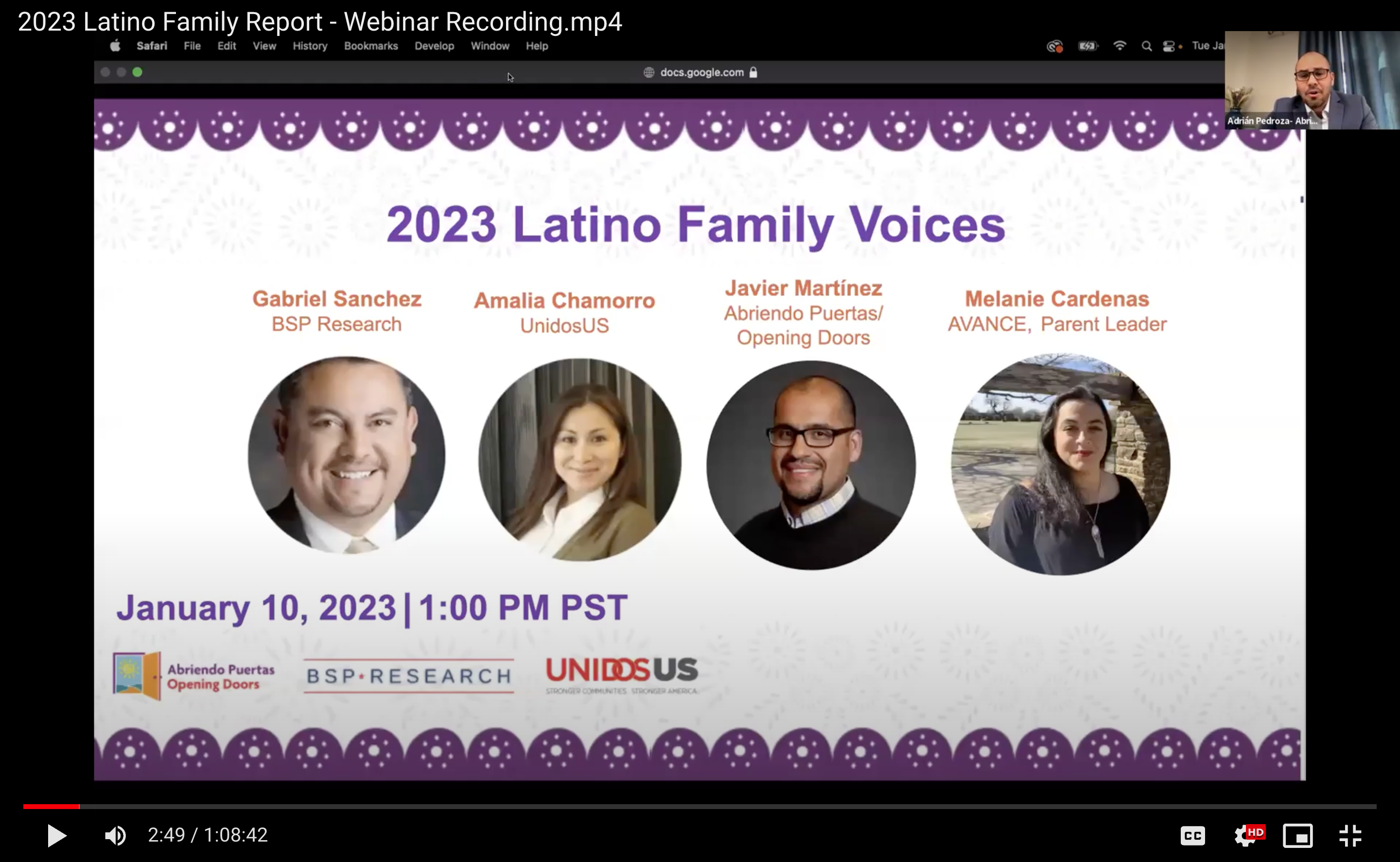Click 'BSP Research' text under Gabriel Sanchez
Screen dimensions: 1400x862
[336, 324]
